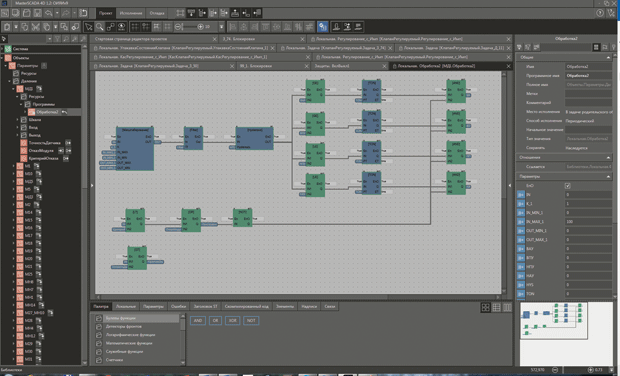This screenshot has width=620, height=376.
Task: Insert the NOT function block
Action: click(251, 321)
